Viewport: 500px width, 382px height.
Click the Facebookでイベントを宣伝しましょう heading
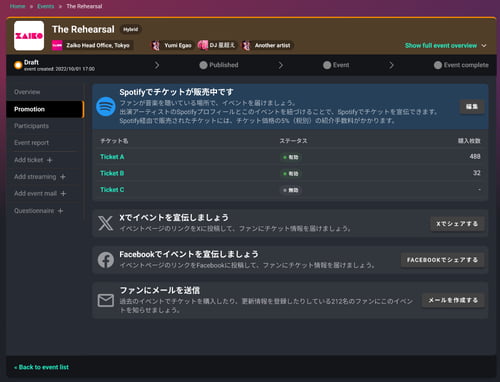(x=189, y=254)
